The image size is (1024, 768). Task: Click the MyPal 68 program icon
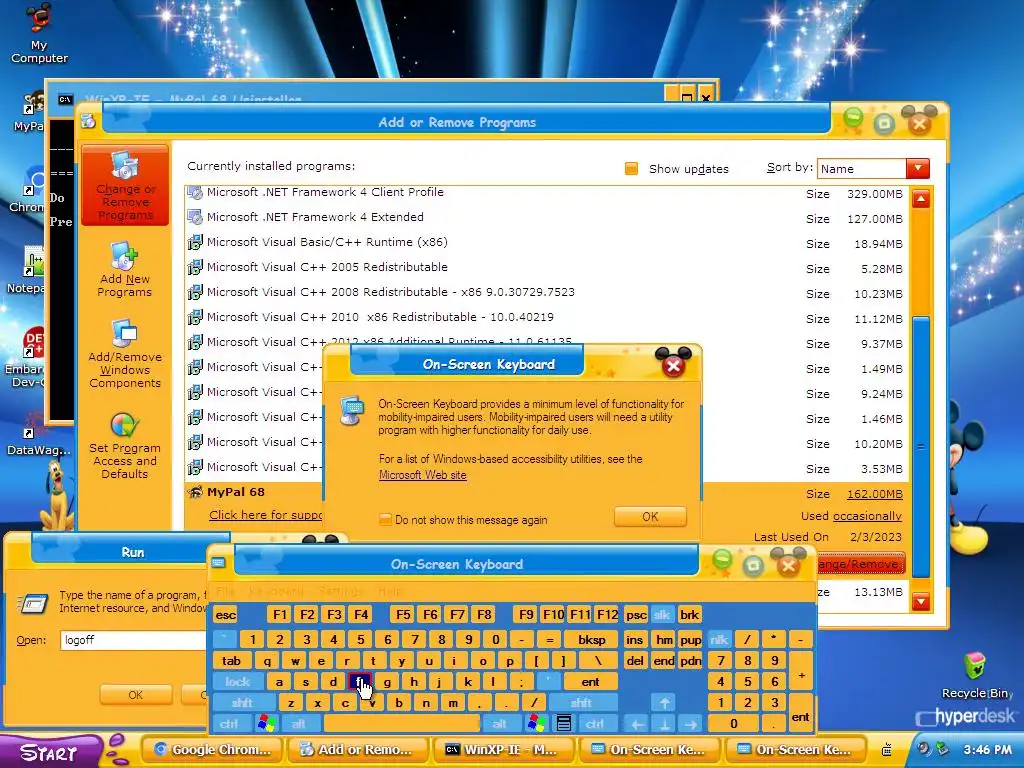pos(195,492)
